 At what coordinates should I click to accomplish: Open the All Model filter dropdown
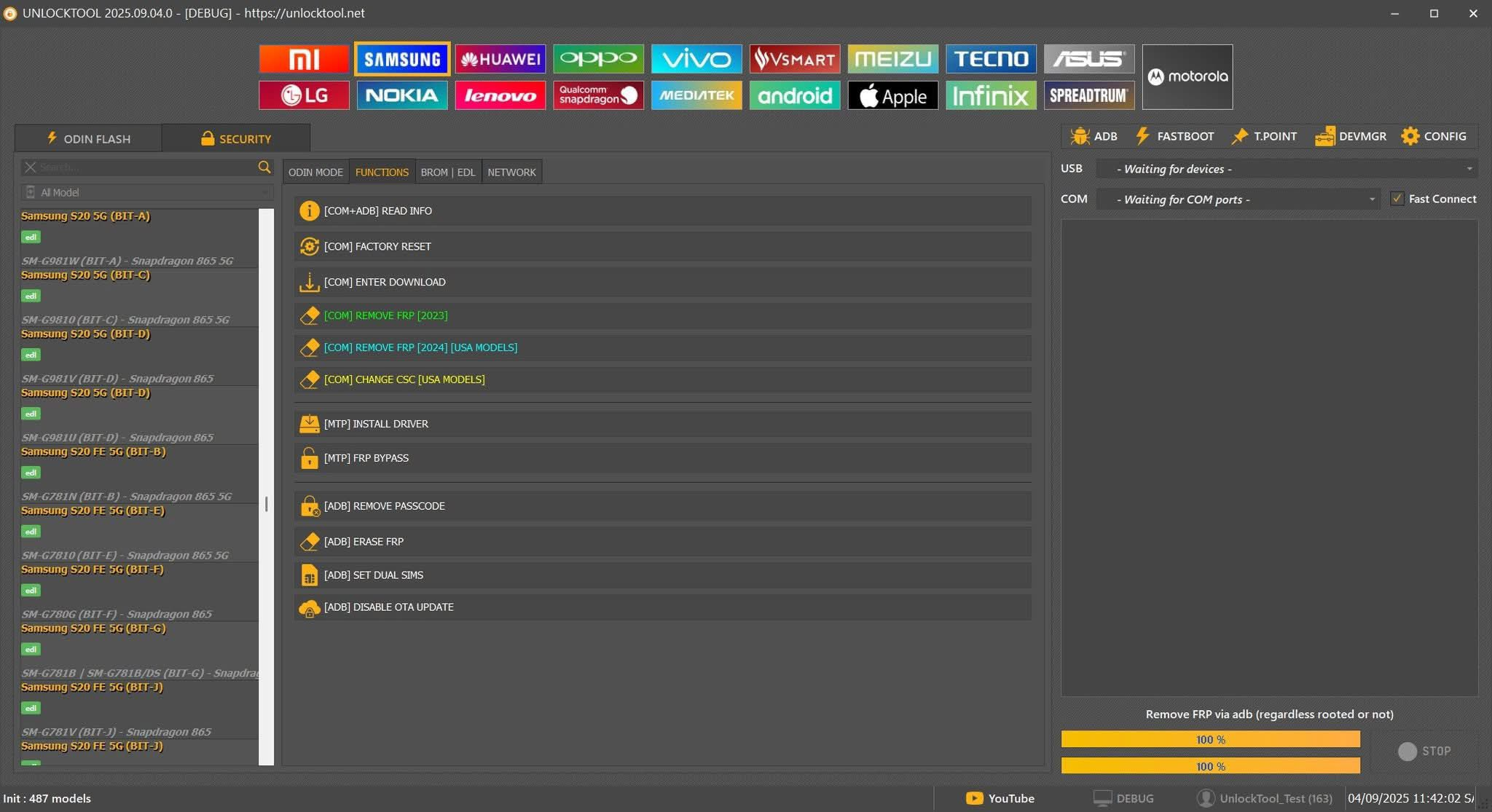point(147,192)
